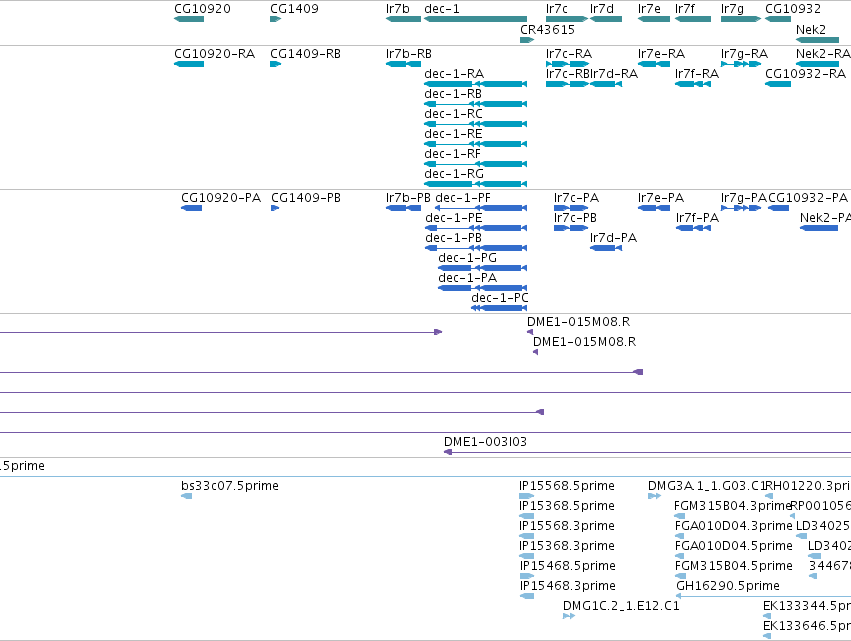This screenshot has width=851, height=641.
Task: Click the FGM315B04.3prime EST label
Action: [x=732, y=506]
